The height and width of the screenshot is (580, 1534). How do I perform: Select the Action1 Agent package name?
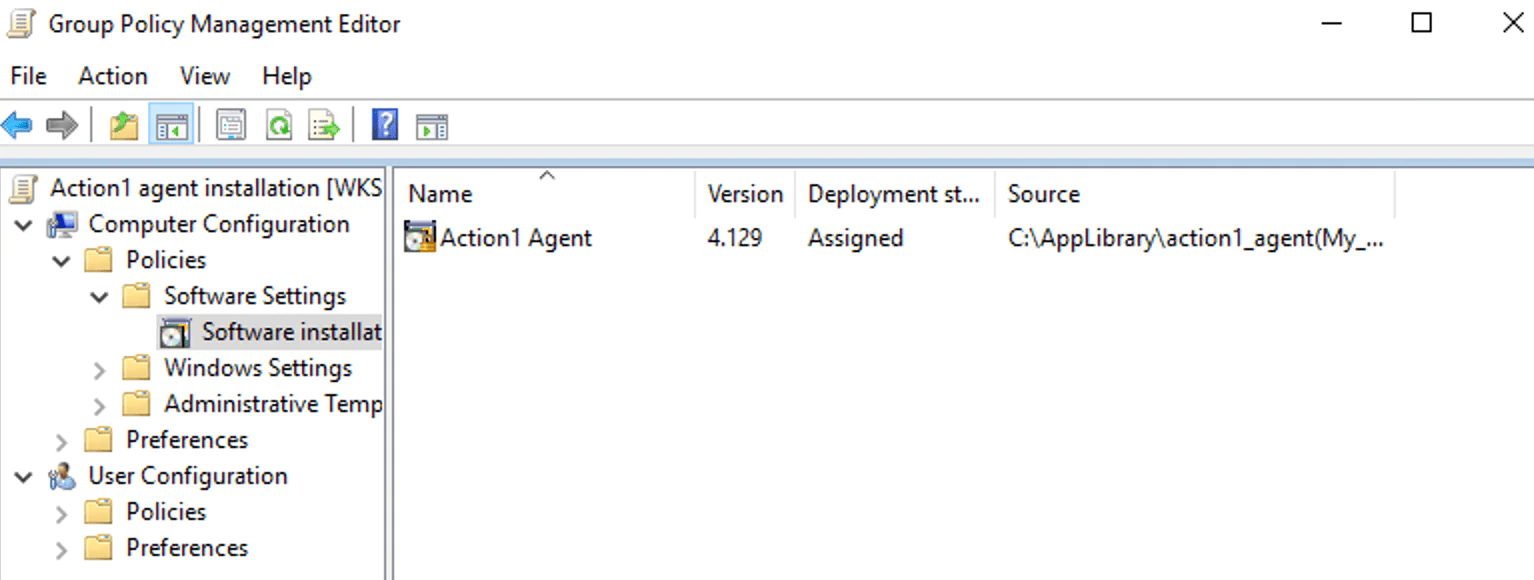[x=516, y=238]
